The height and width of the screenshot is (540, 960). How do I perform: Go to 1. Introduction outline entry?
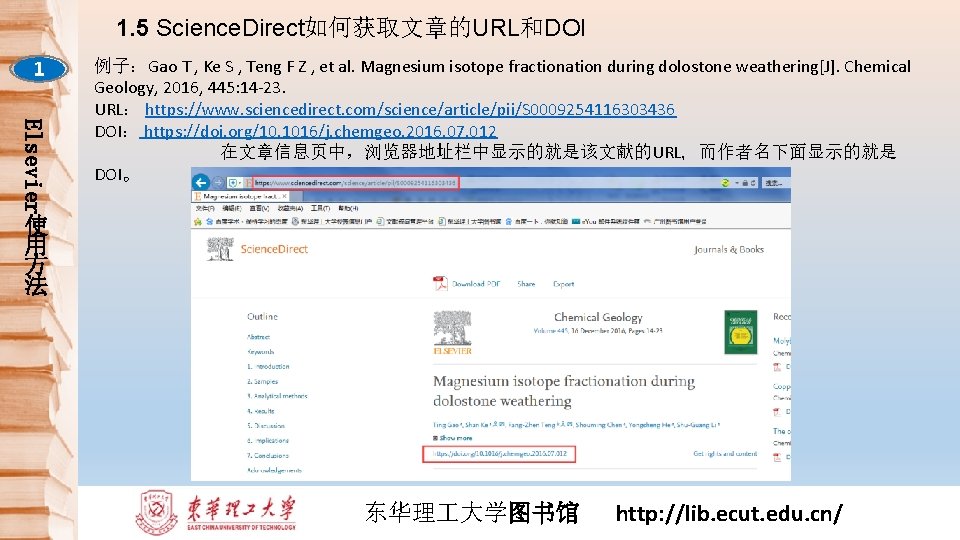click(x=268, y=366)
